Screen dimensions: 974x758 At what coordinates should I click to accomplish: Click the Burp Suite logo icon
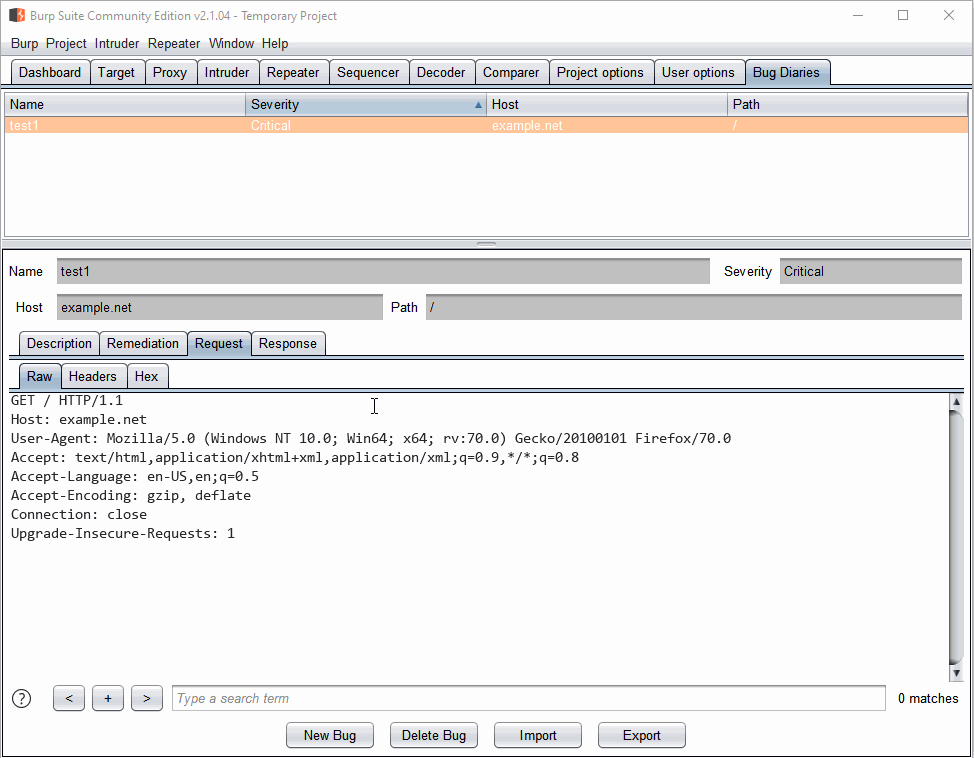click(x=17, y=15)
